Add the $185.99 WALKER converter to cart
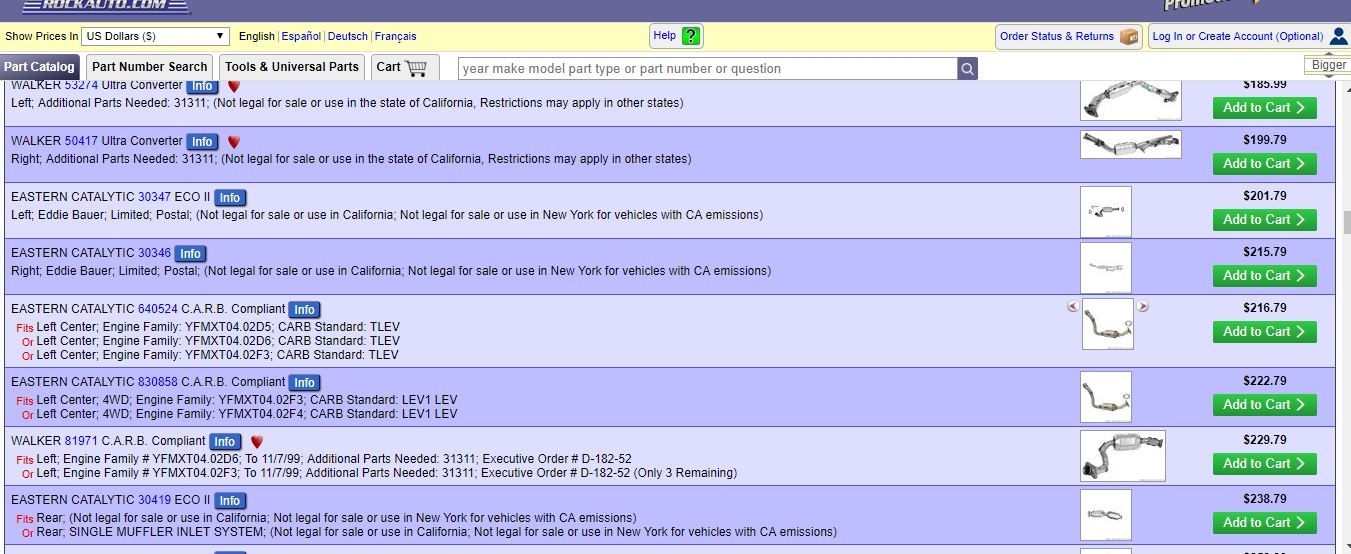This screenshot has height=554, width=1351. pyautogui.click(x=1264, y=108)
